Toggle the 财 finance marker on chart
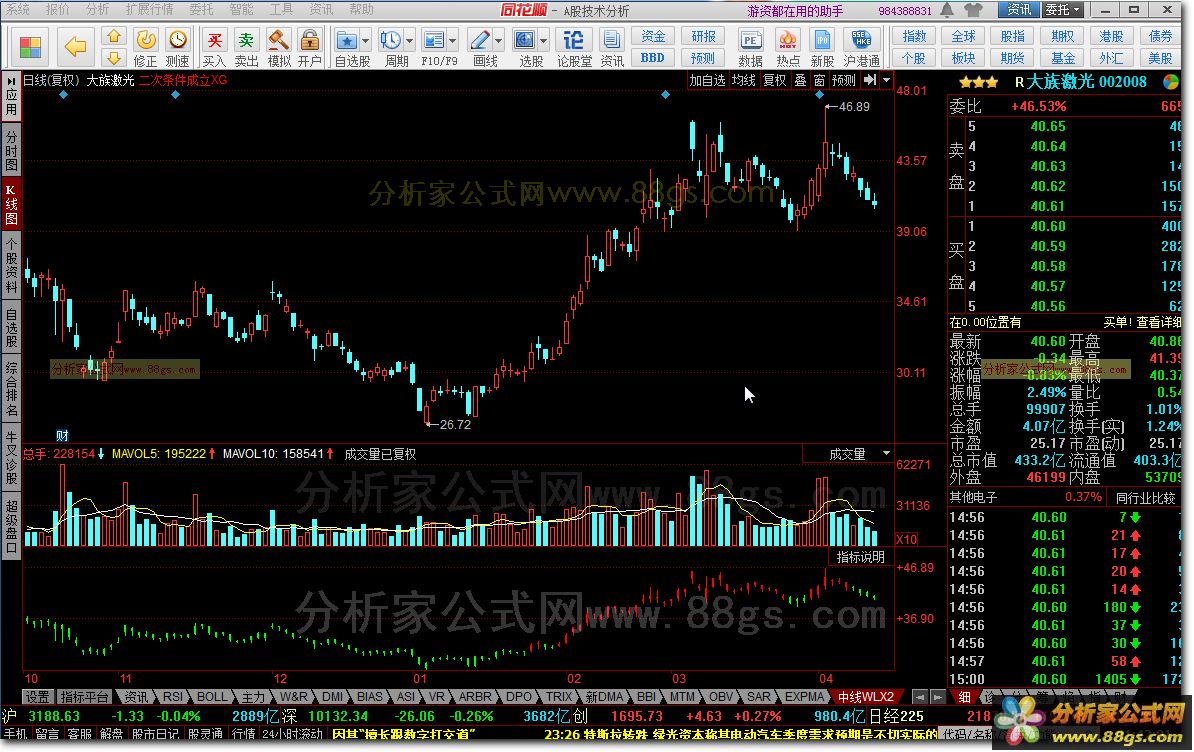1194x752 pixels. click(x=62, y=435)
